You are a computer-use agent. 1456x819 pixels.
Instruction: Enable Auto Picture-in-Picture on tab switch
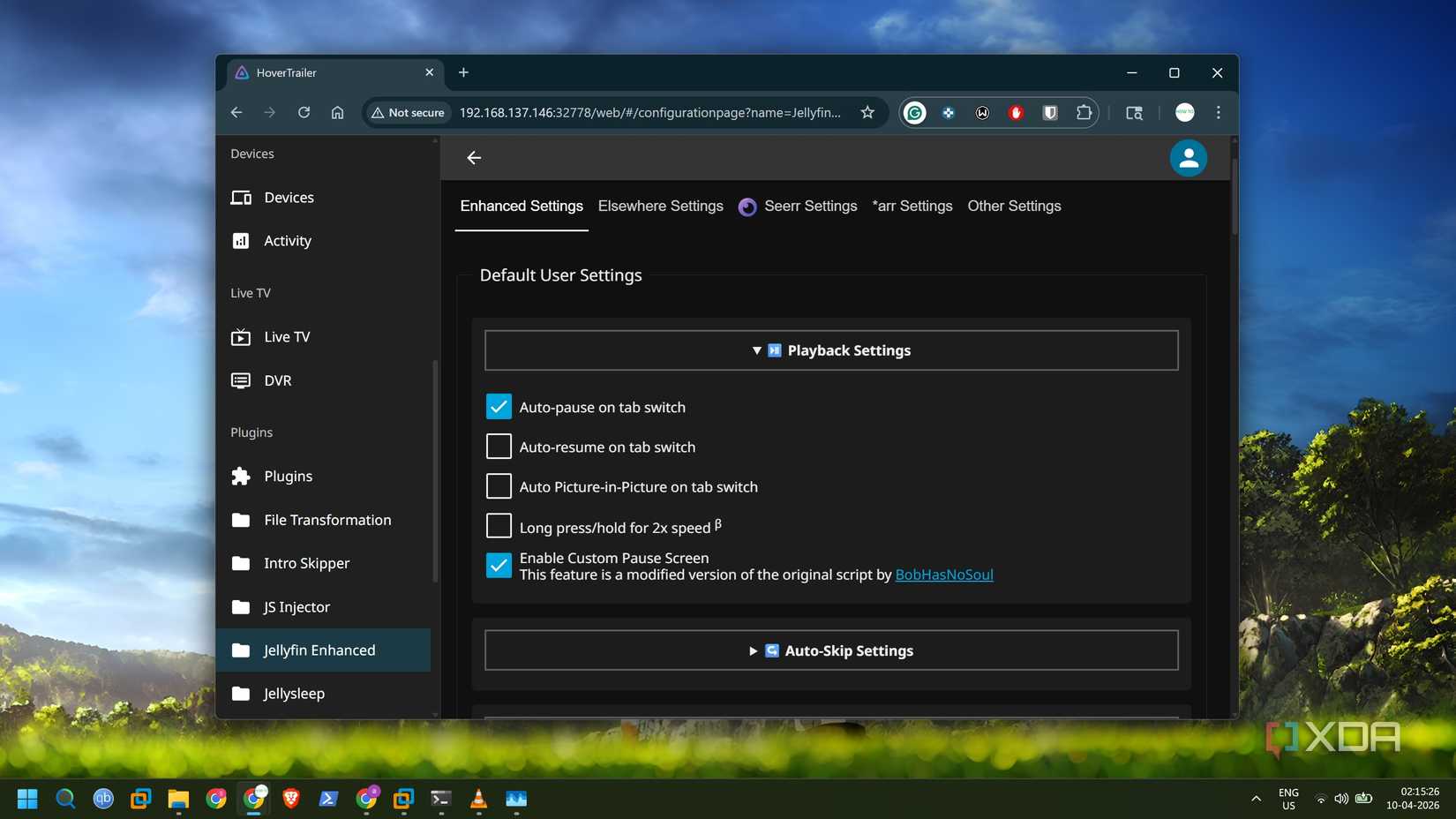point(499,486)
